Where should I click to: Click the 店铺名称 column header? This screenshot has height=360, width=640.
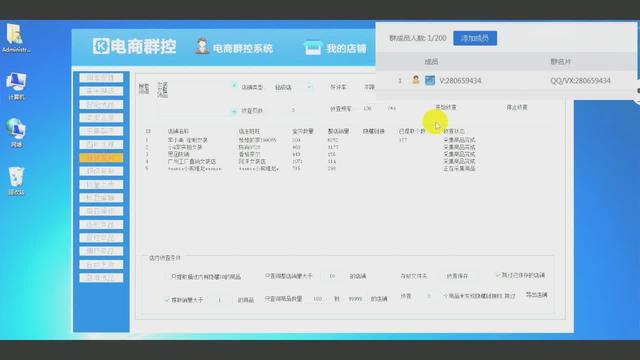(x=178, y=131)
